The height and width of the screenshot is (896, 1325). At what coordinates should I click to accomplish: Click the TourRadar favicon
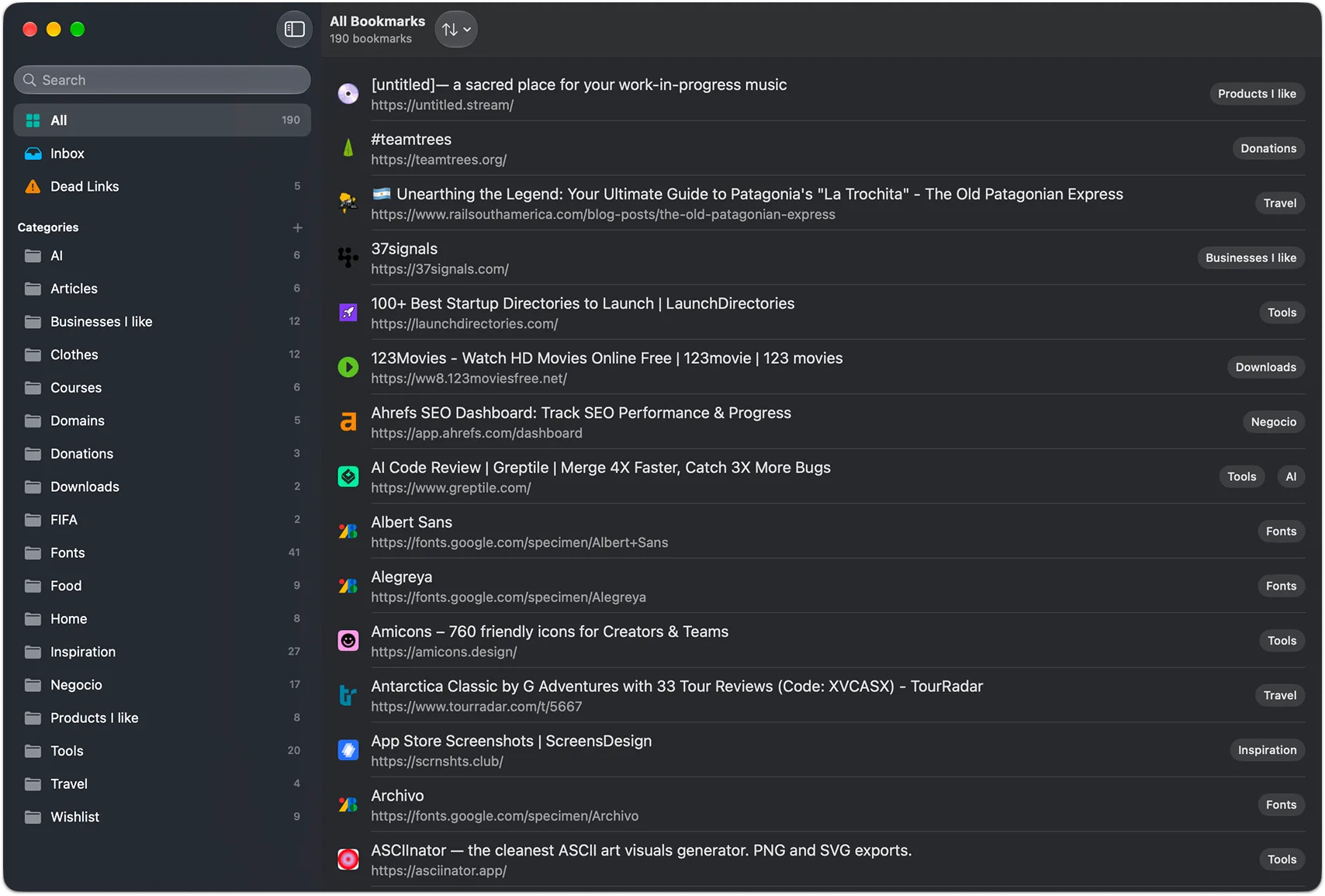(348, 695)
